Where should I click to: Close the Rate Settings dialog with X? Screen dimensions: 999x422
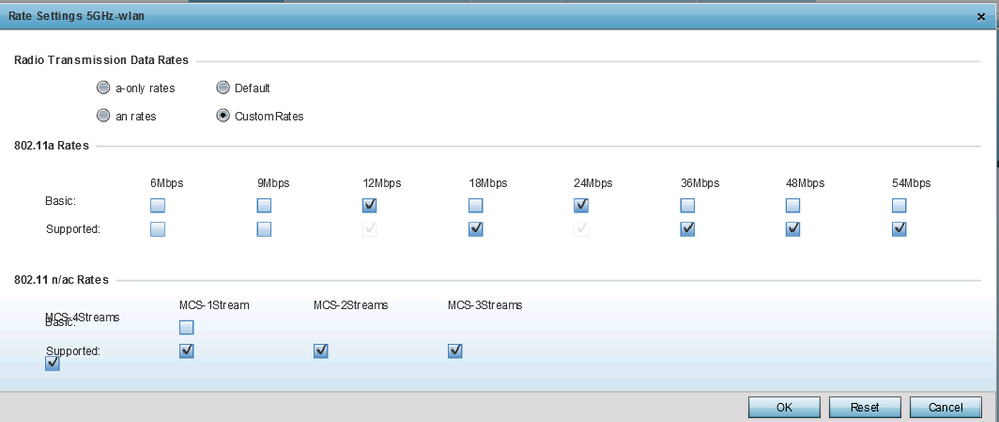coord(980,17)
